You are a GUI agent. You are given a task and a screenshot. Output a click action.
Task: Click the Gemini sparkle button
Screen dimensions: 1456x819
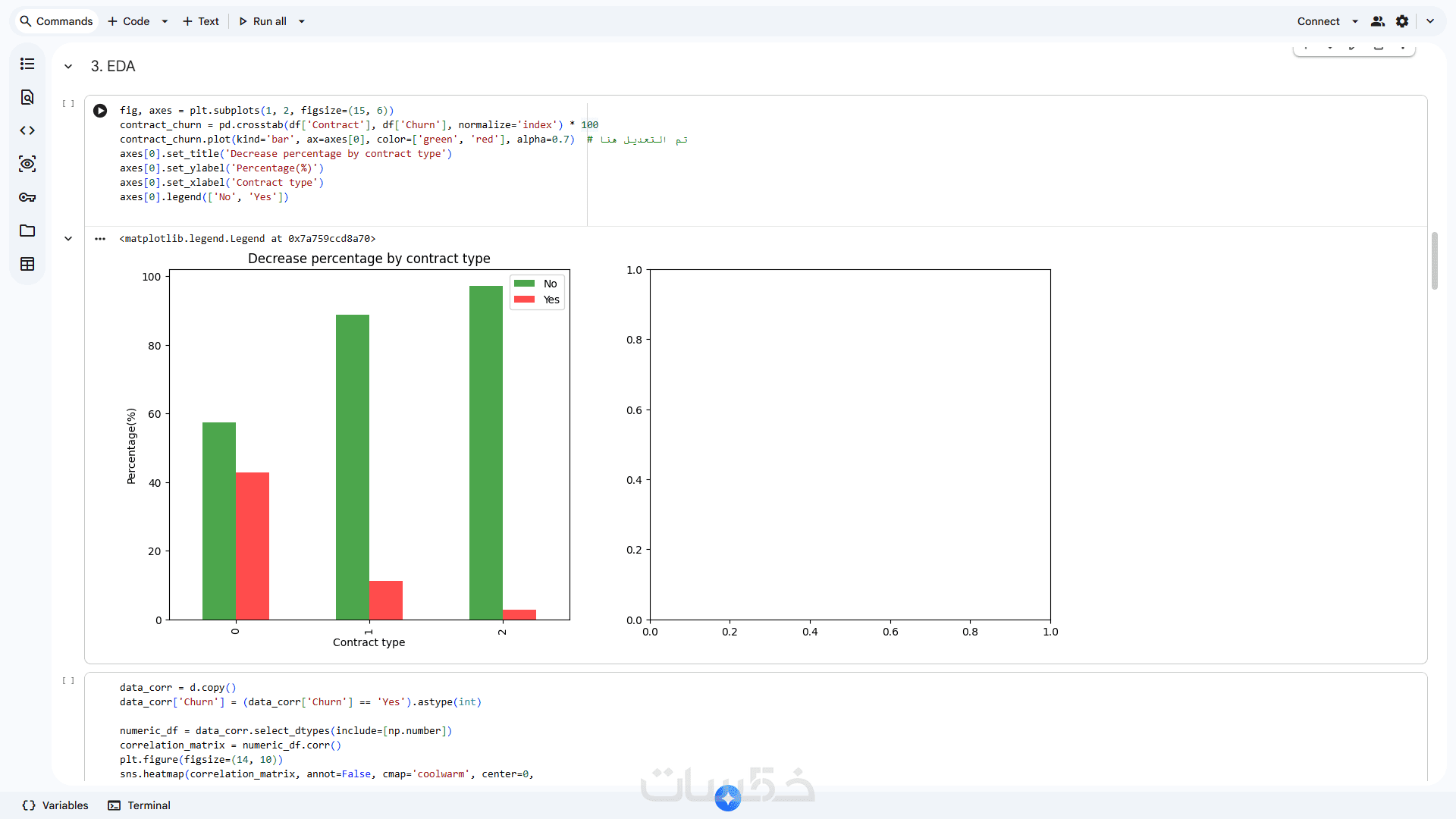(728, 798)
